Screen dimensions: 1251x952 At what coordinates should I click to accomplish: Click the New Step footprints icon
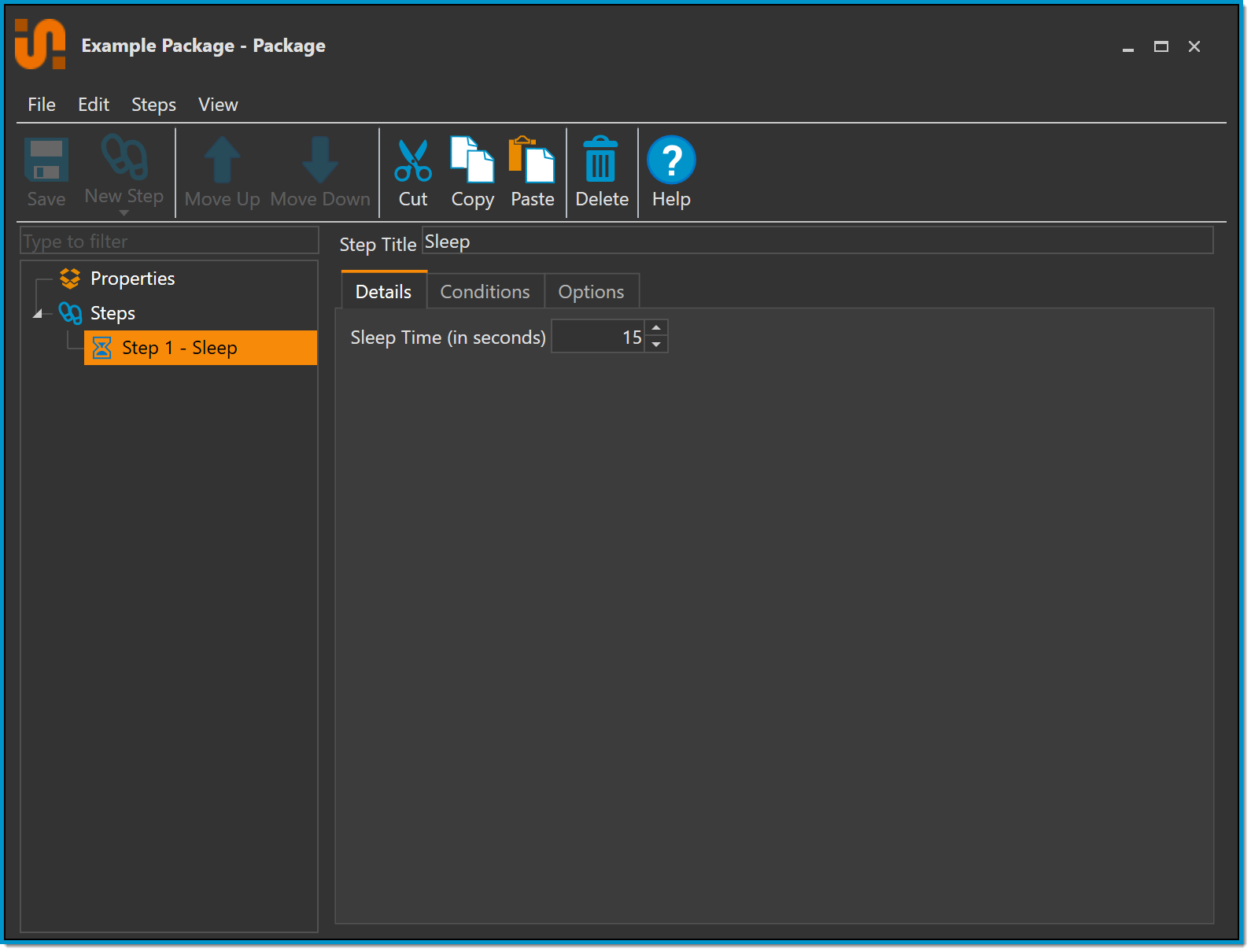(124, 157)
